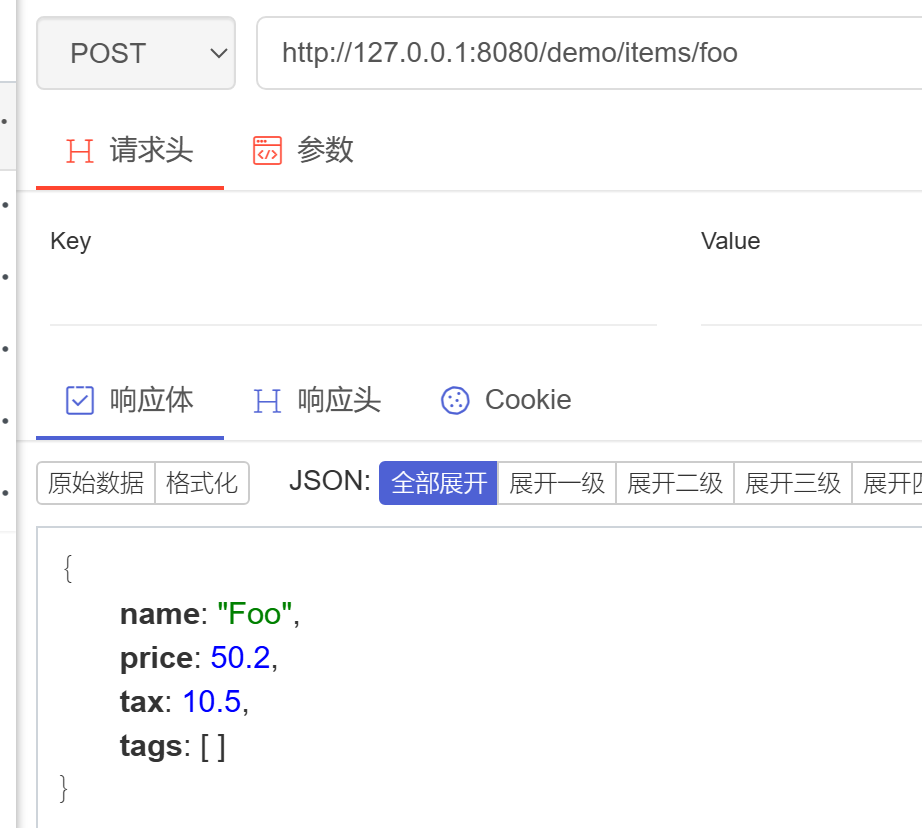
Task: Click 展开三级 to expand third level
Action: [x=793, y=483]
